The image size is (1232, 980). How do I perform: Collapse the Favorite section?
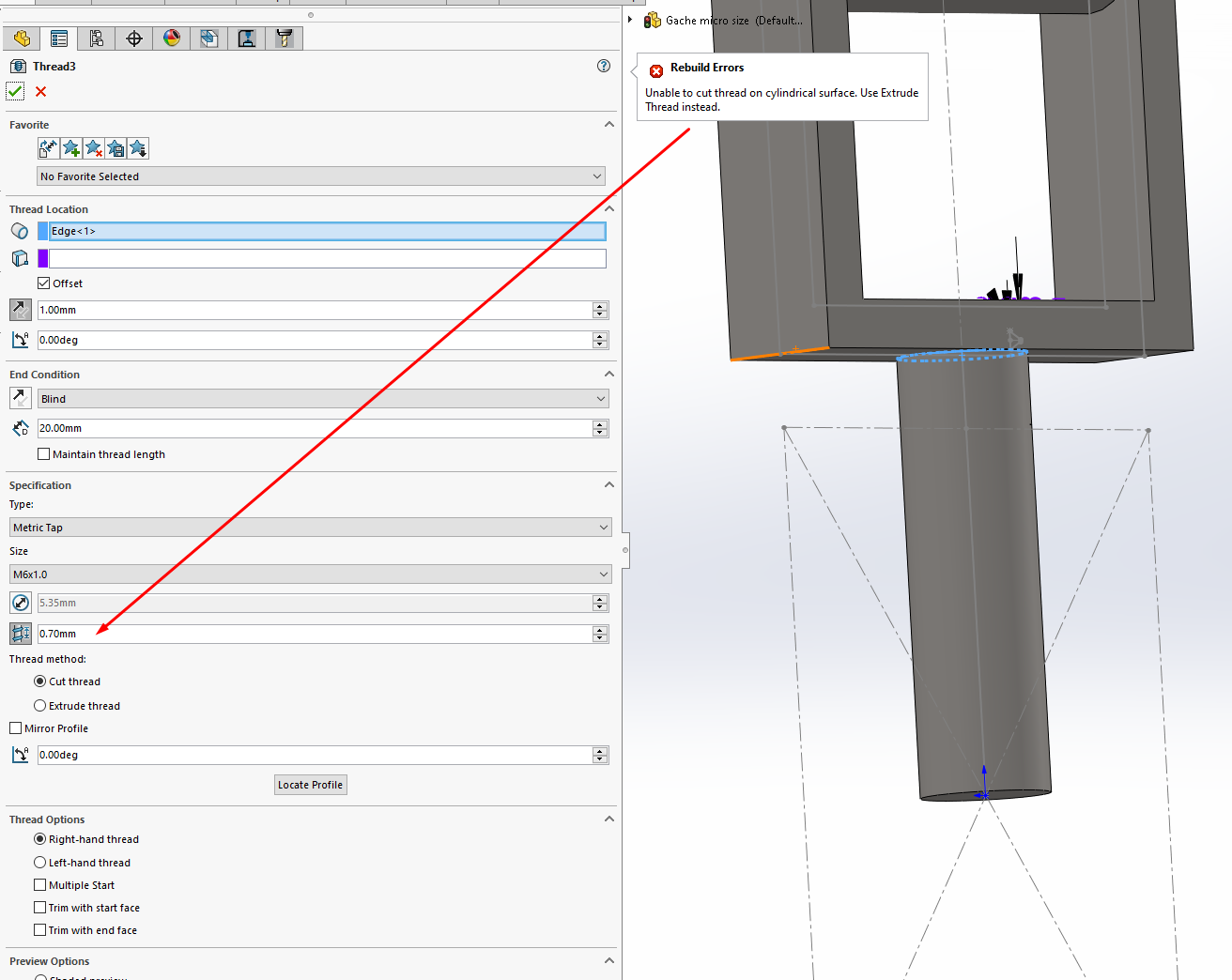(609, 124)
